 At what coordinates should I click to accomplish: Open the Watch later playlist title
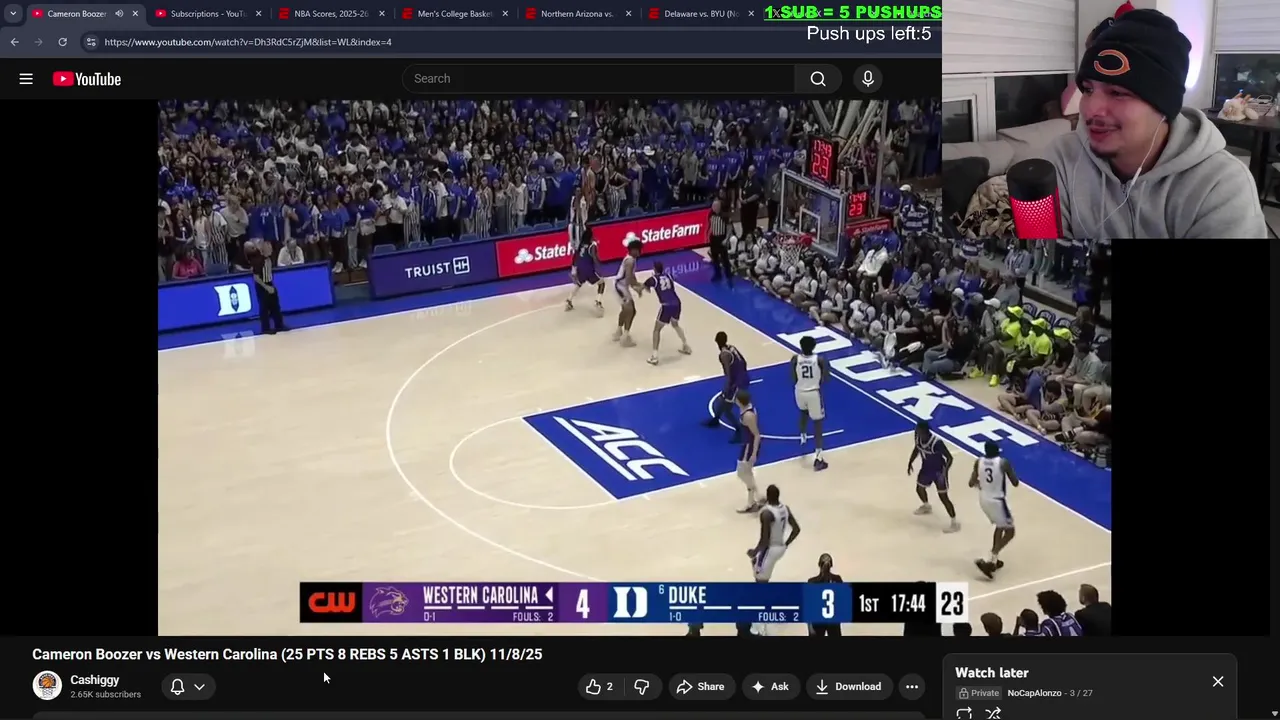(x=991, y=673)
